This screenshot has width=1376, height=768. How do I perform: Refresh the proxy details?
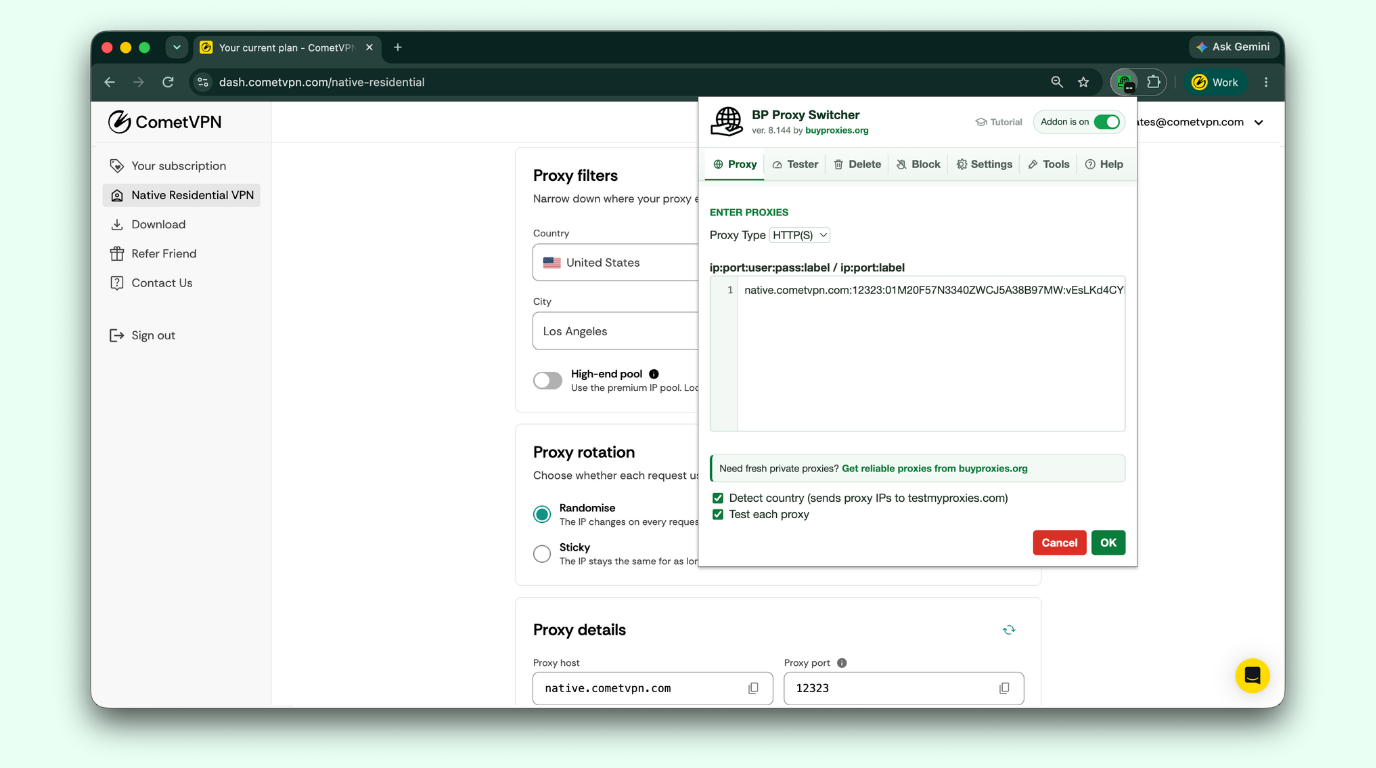tap(1009, 630)
